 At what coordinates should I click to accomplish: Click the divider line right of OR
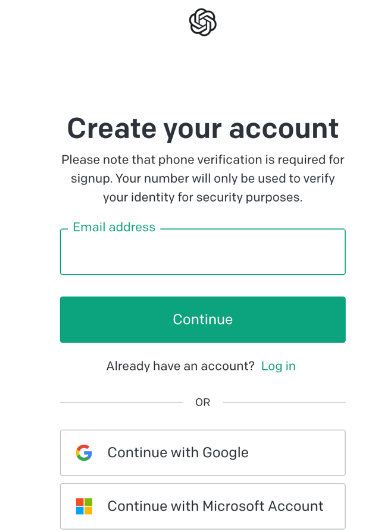click(284, 402)
